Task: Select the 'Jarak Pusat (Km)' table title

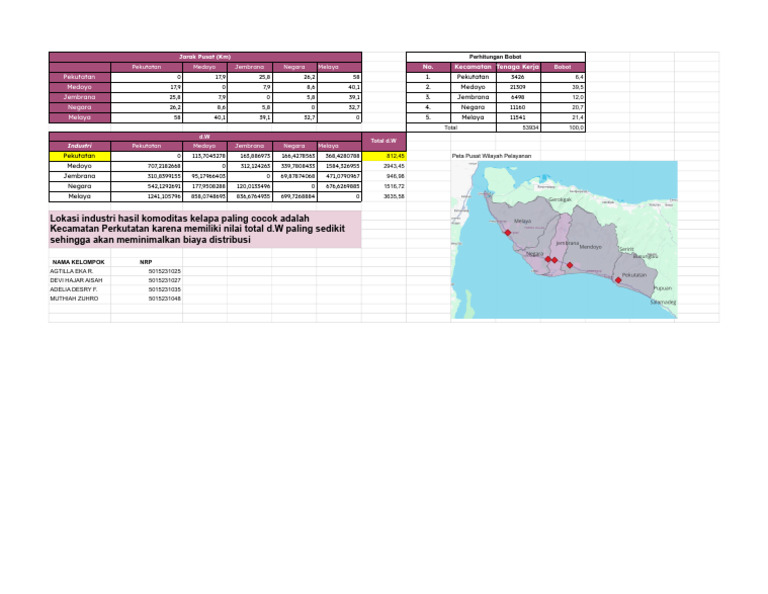Action: pyautogui.click(x=205, y=57)
